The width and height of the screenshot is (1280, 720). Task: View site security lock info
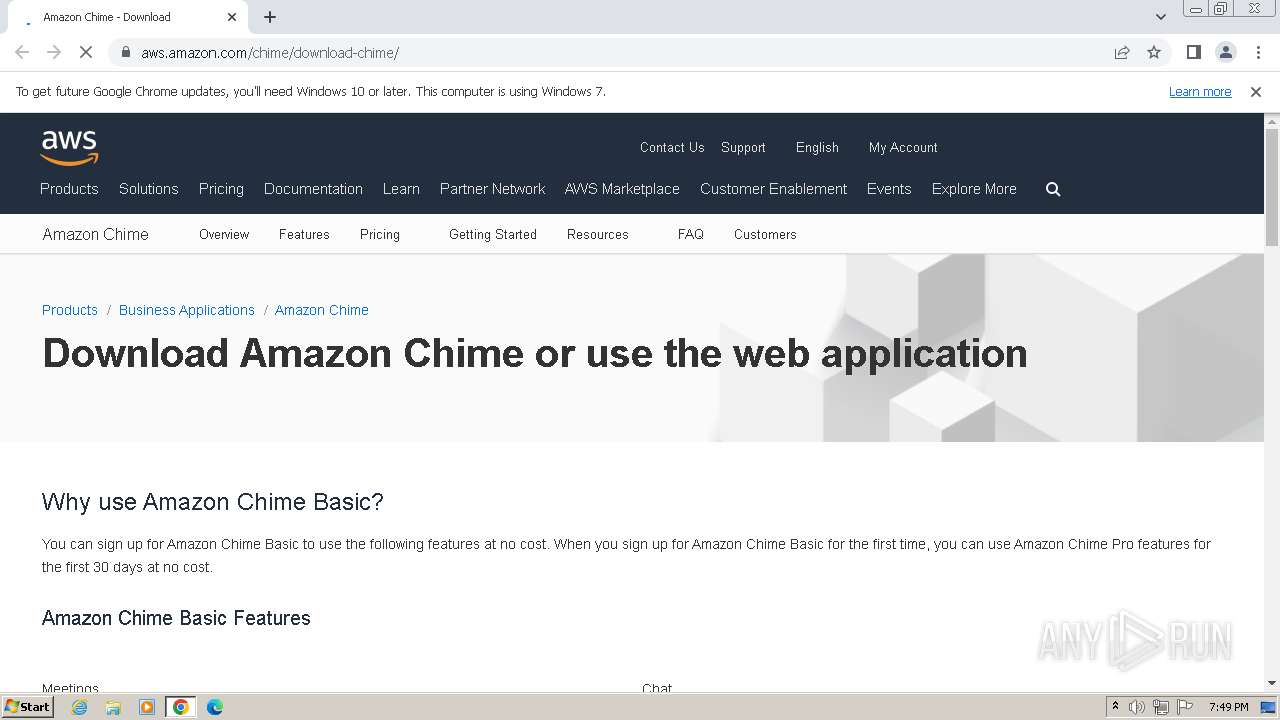(x=126, y=52)
